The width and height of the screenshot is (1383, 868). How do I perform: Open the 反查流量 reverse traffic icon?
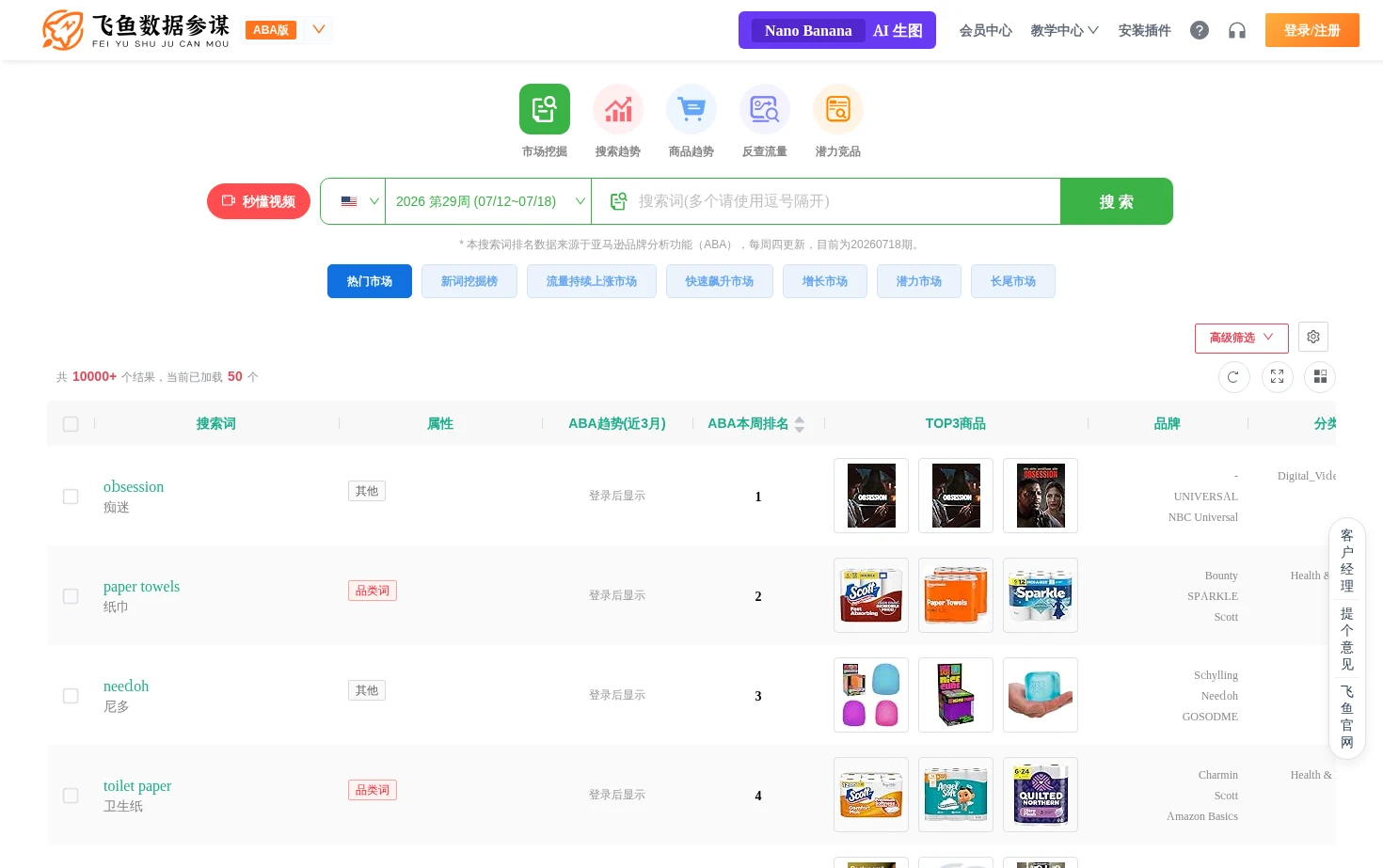765,109
